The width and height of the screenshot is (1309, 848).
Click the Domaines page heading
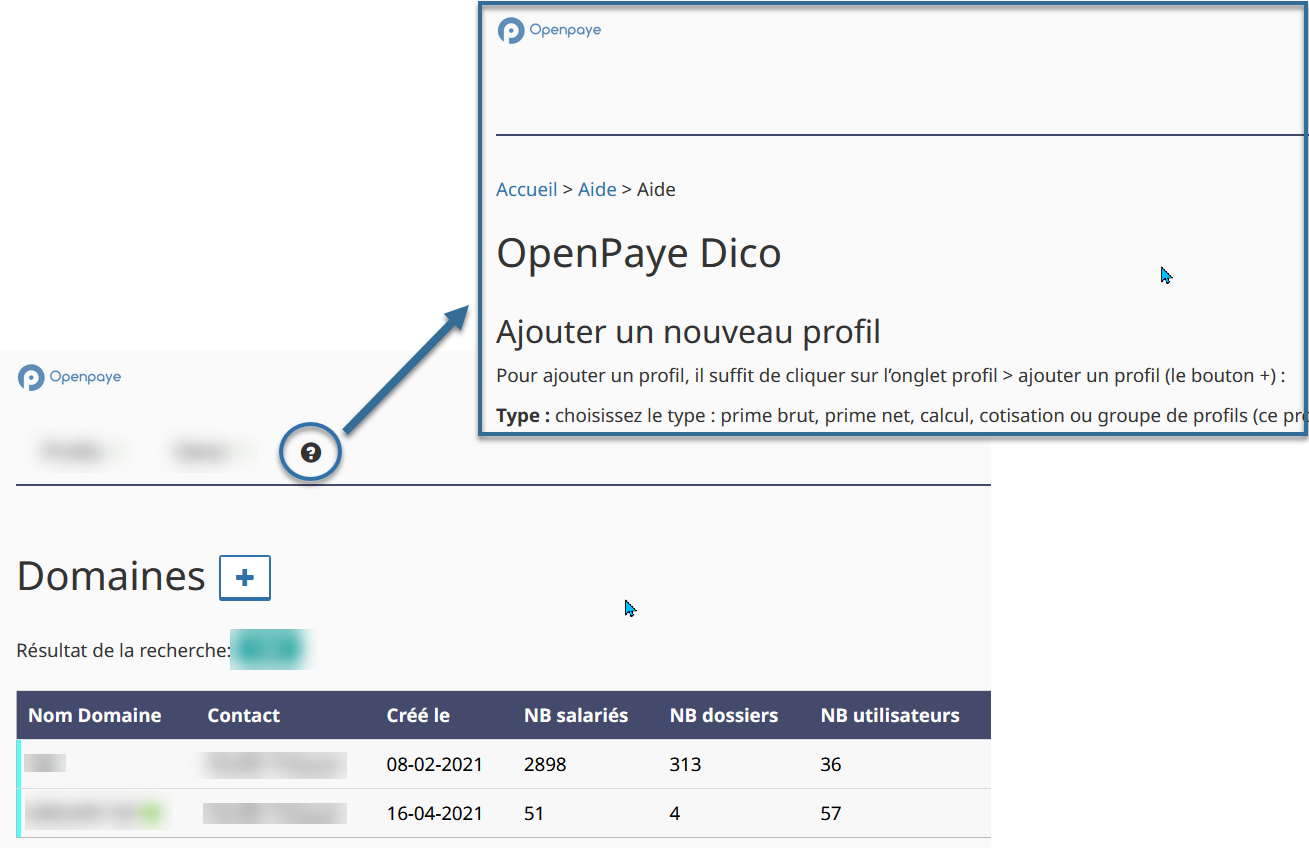coord(111,576)
